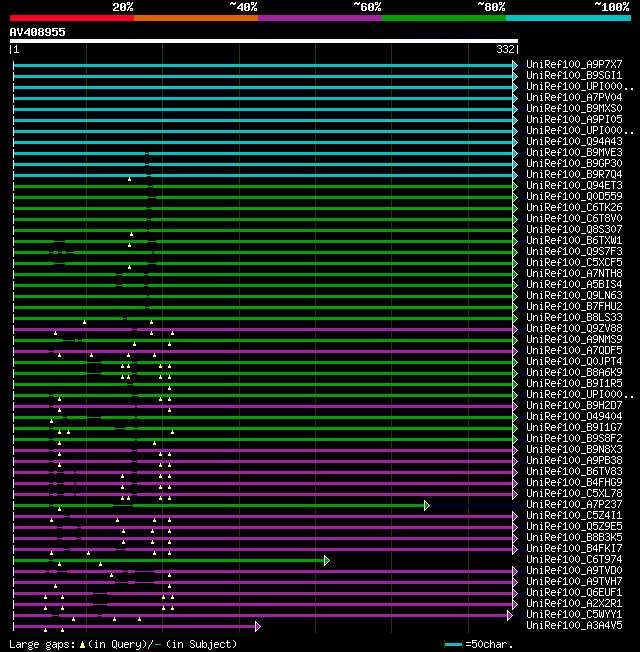This screenshot has height=652, width=640.
Task: Click the arrowhead ending the C5WYY1 alignment
Action: tap(510, 615)
